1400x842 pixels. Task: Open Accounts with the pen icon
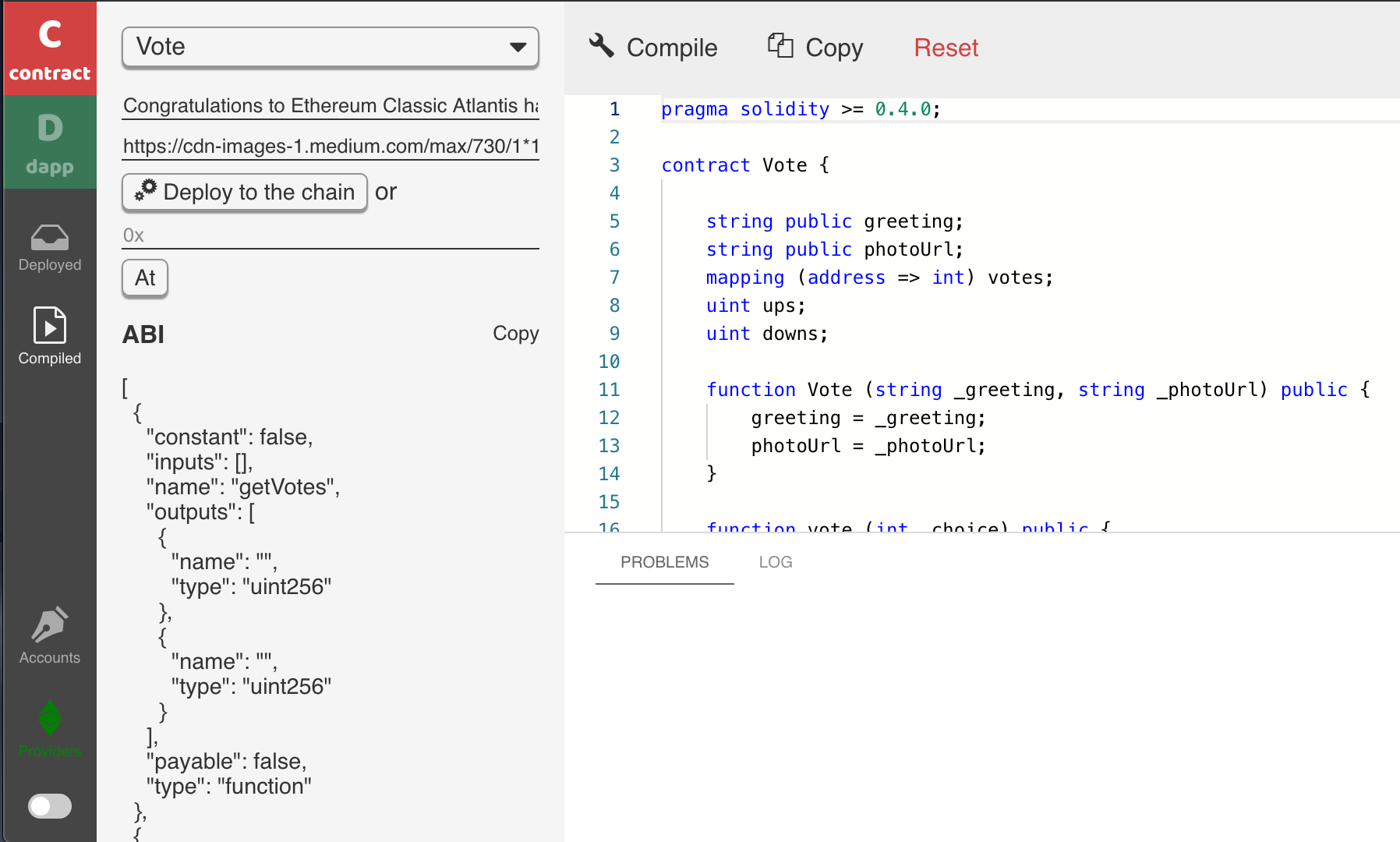pyautogui.click(x=49, y=635)
